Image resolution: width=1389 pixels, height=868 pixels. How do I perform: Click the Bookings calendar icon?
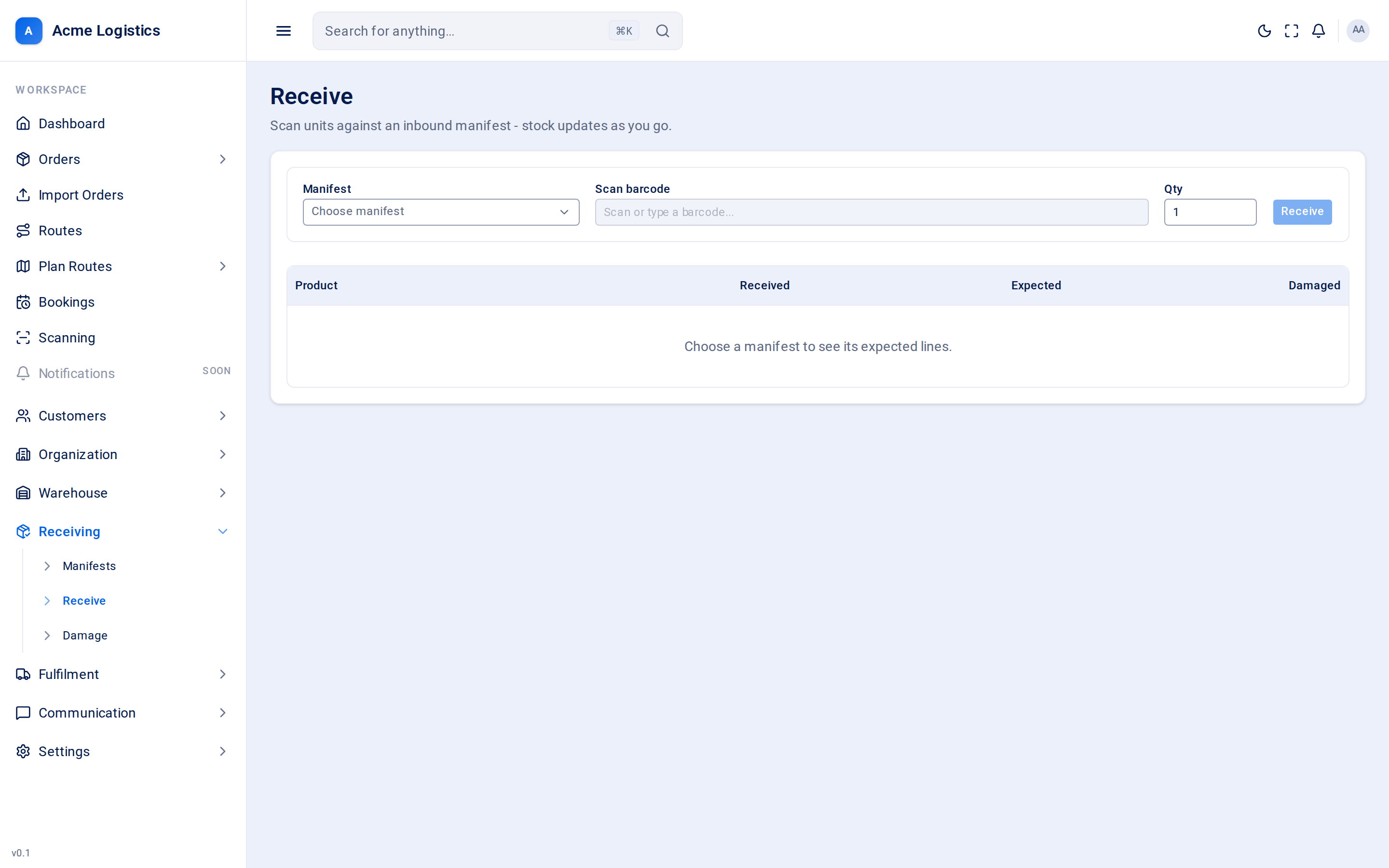point(23,302)
